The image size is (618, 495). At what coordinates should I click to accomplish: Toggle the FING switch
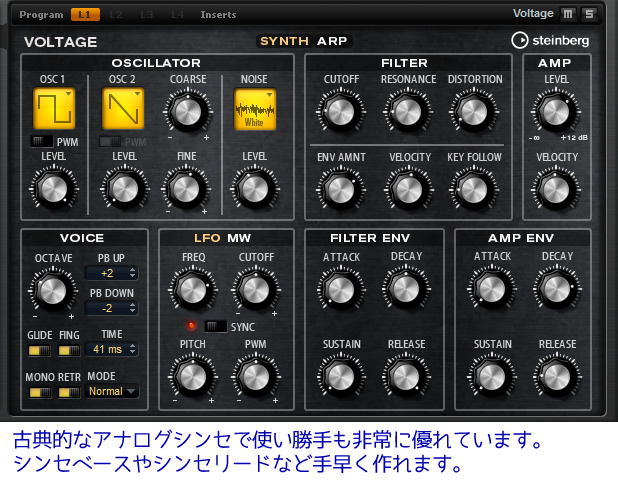pyautogui.click(x=69, y=350)
